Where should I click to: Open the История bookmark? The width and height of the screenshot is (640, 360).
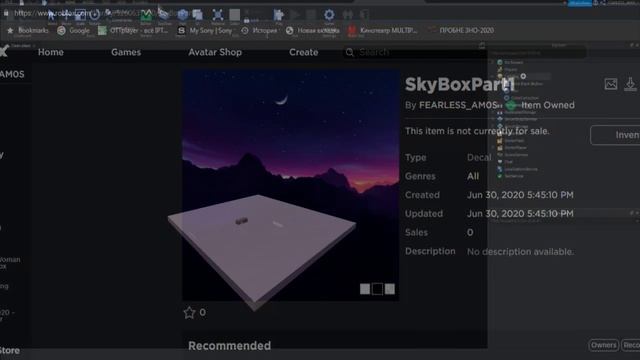(260, 31)
